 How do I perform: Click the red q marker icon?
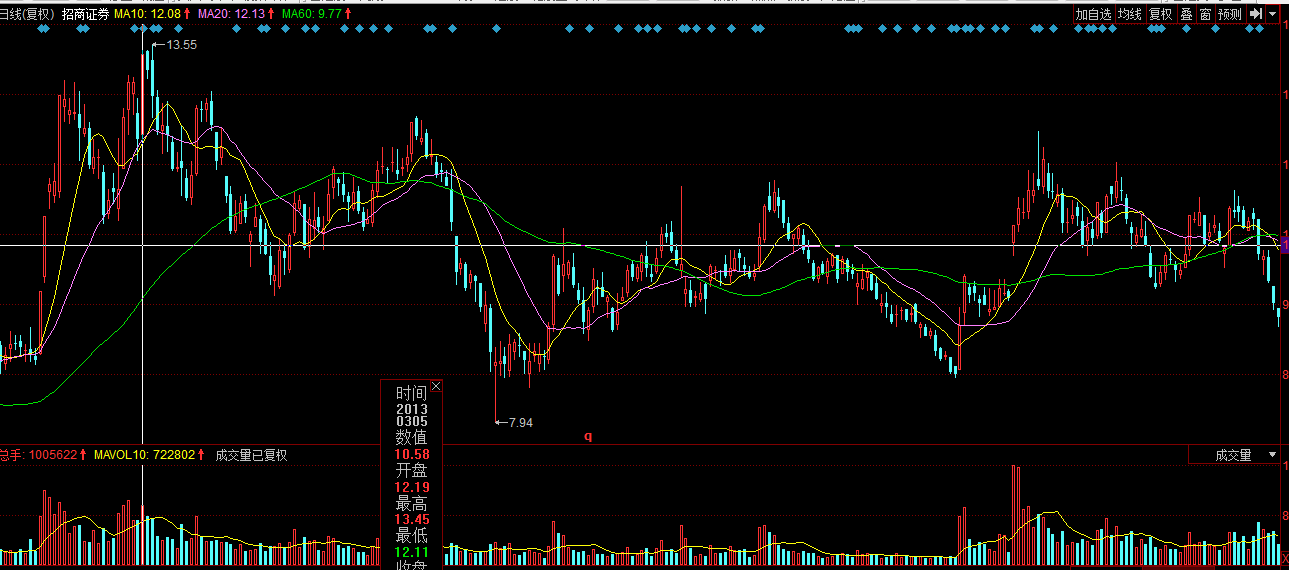pos(588,436)
